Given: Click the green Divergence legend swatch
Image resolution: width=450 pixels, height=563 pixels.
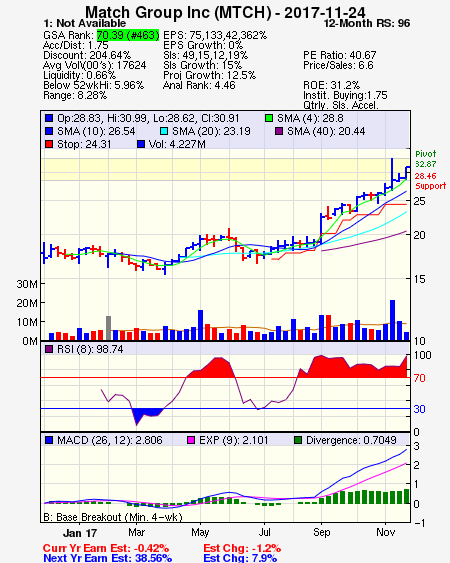Looking at the screenshot, I should 298,440.
